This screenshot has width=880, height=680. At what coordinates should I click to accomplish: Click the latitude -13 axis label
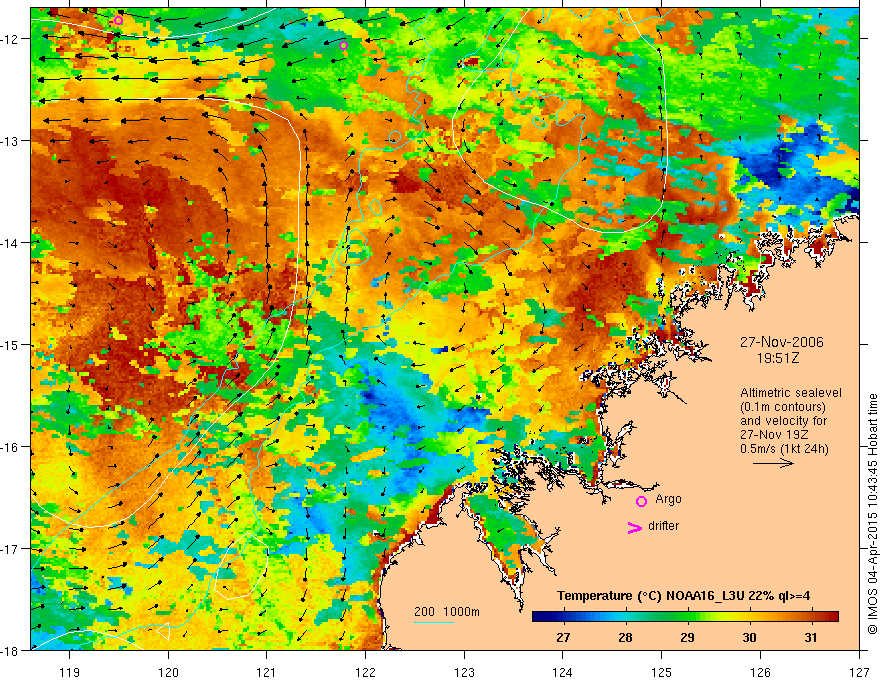point(10,141)
